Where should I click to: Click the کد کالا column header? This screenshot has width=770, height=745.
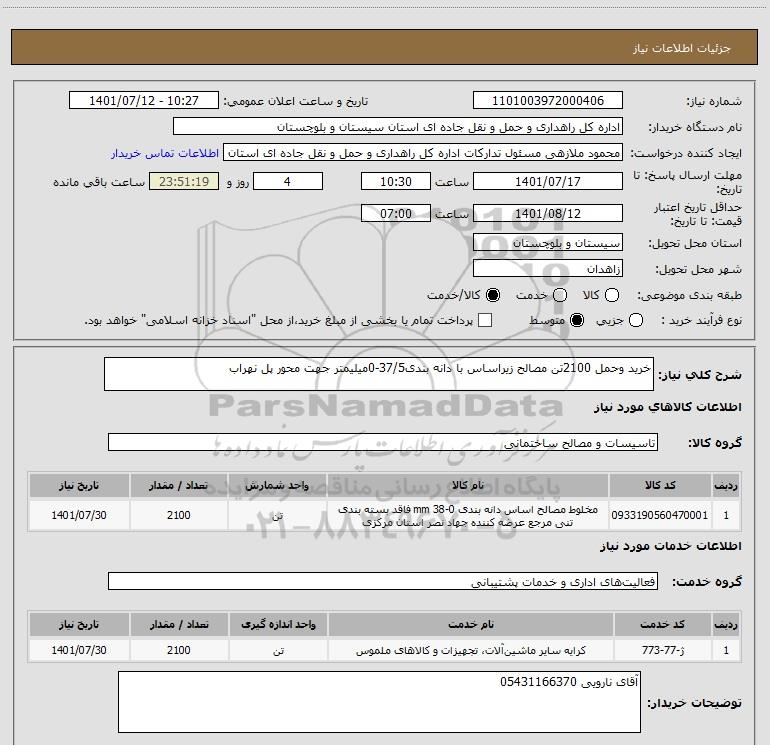(660, 485)
